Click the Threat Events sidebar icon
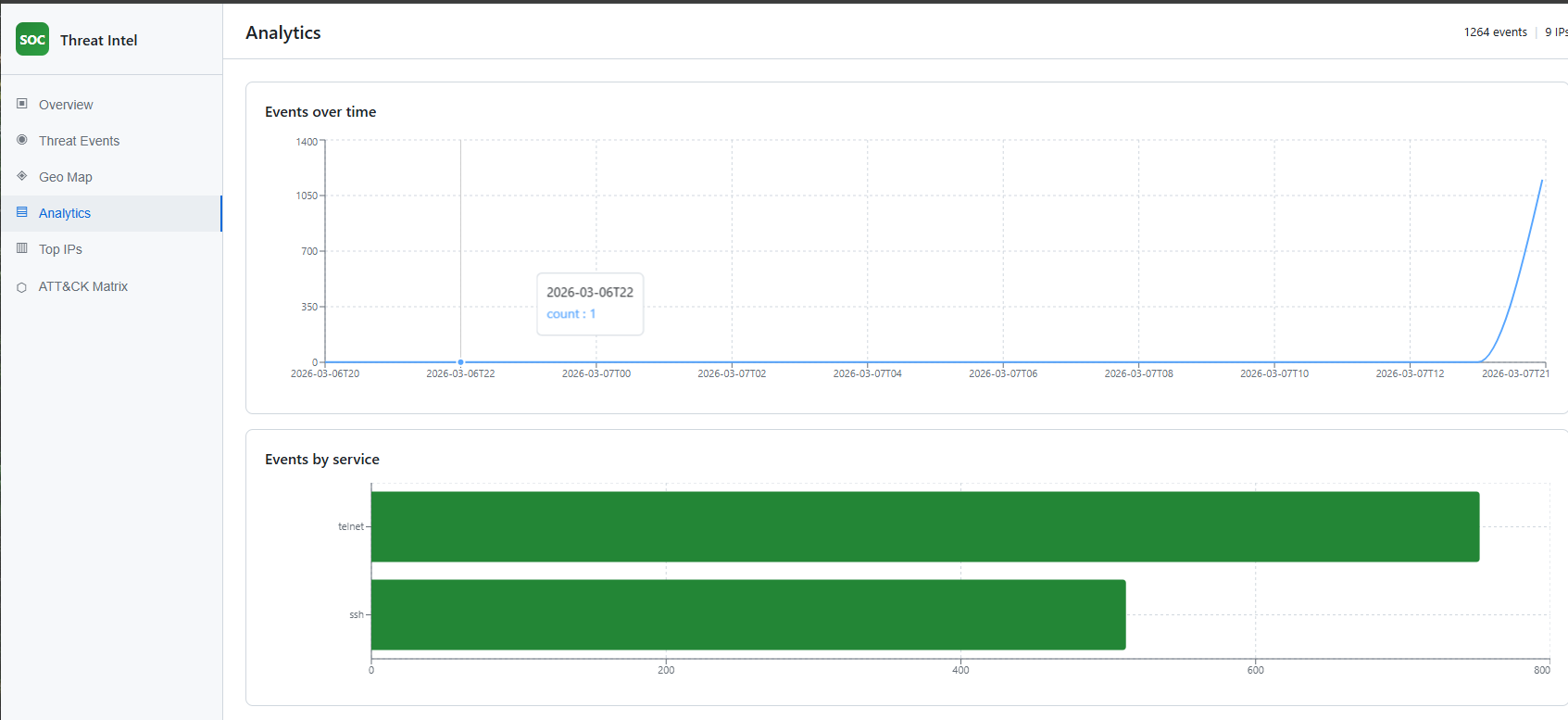Image resolution: width=1568 pixels, height=720 pixels. point(22,140)
